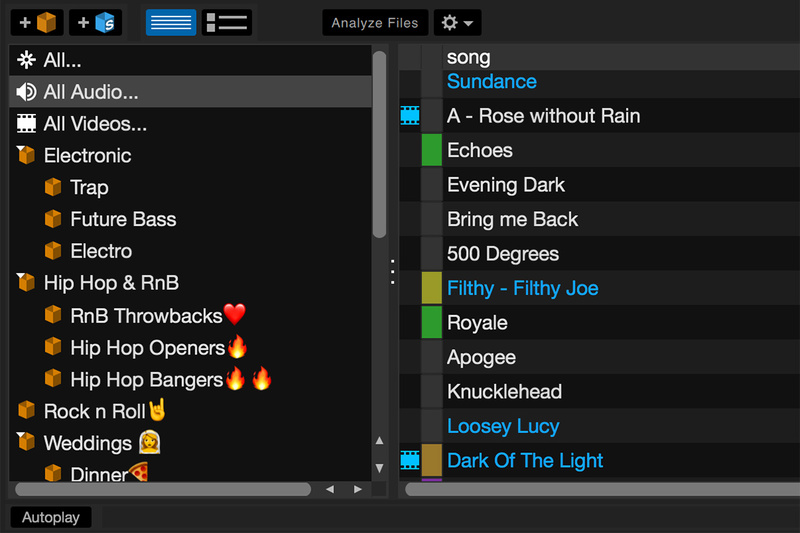The height and width of the screenshot is (533, 800).
Task: Click the add crate button
Action: pos(37,22)
